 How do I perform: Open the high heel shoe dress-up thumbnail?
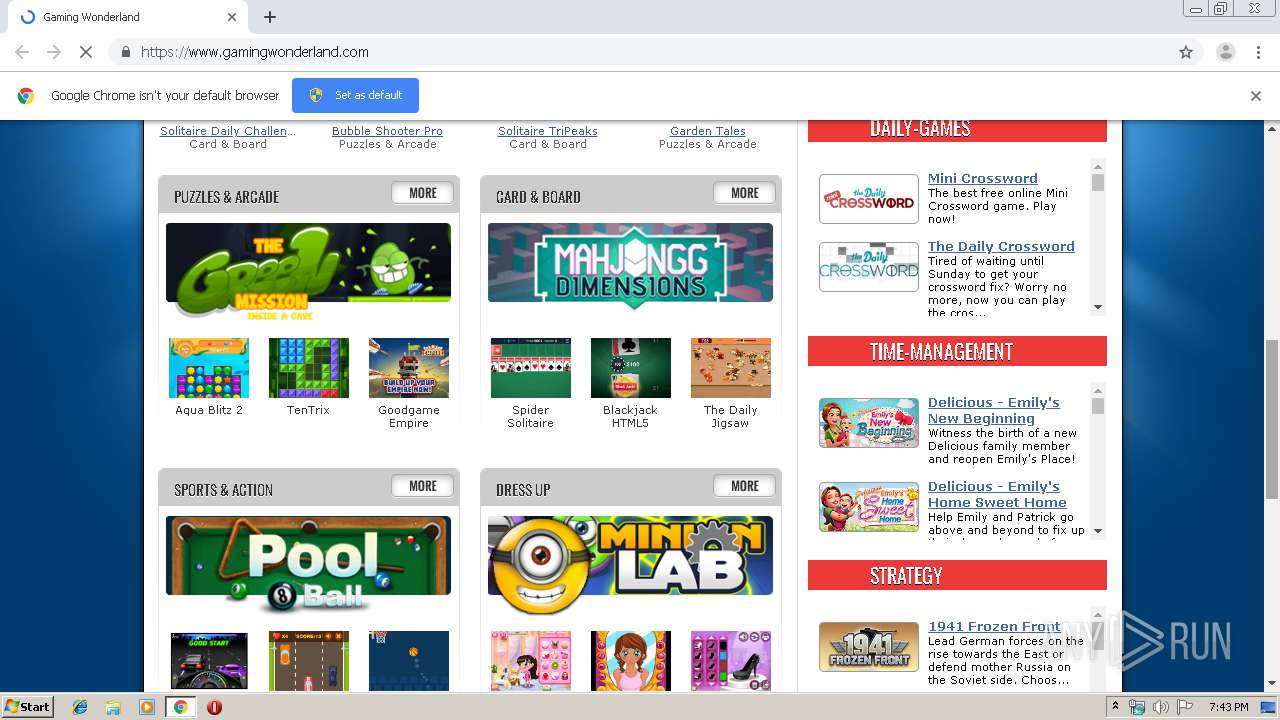(731, 660)
